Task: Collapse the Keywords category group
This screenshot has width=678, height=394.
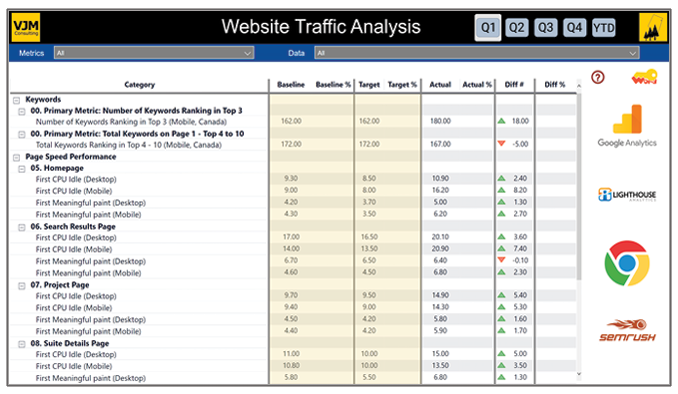Action: [16, 100]
